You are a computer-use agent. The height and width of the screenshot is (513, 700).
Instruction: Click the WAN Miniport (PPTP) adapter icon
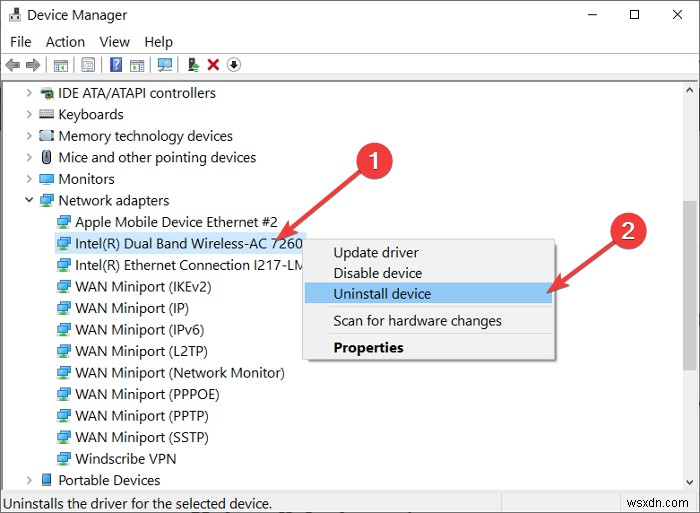pos(63,416)
